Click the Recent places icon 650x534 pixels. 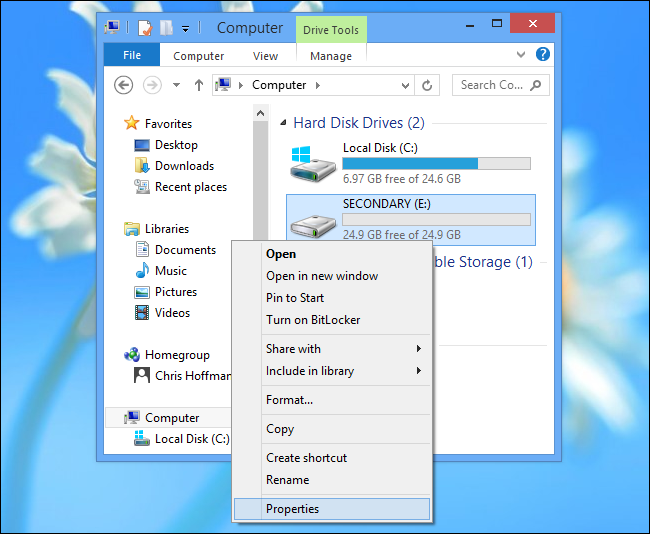142,187
